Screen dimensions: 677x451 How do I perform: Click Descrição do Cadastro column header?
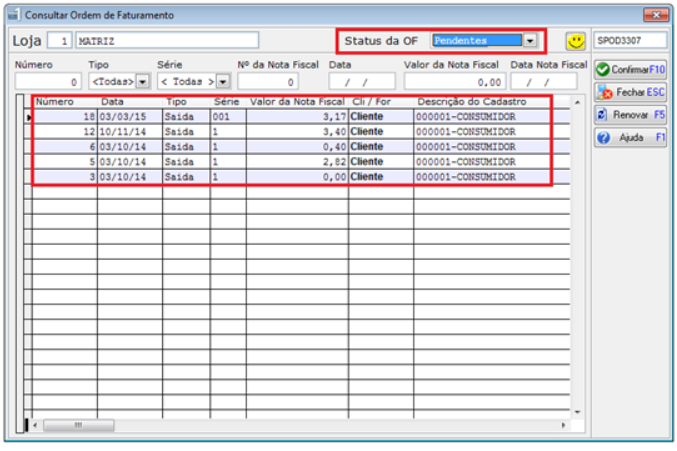coord(472,102)
